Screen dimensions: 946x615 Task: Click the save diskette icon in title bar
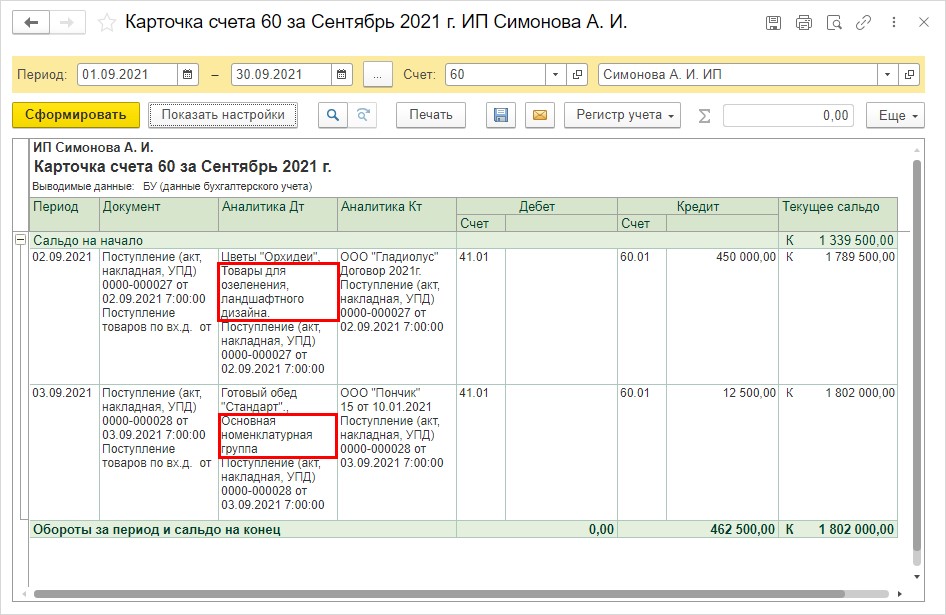click(x=773, y=23)
